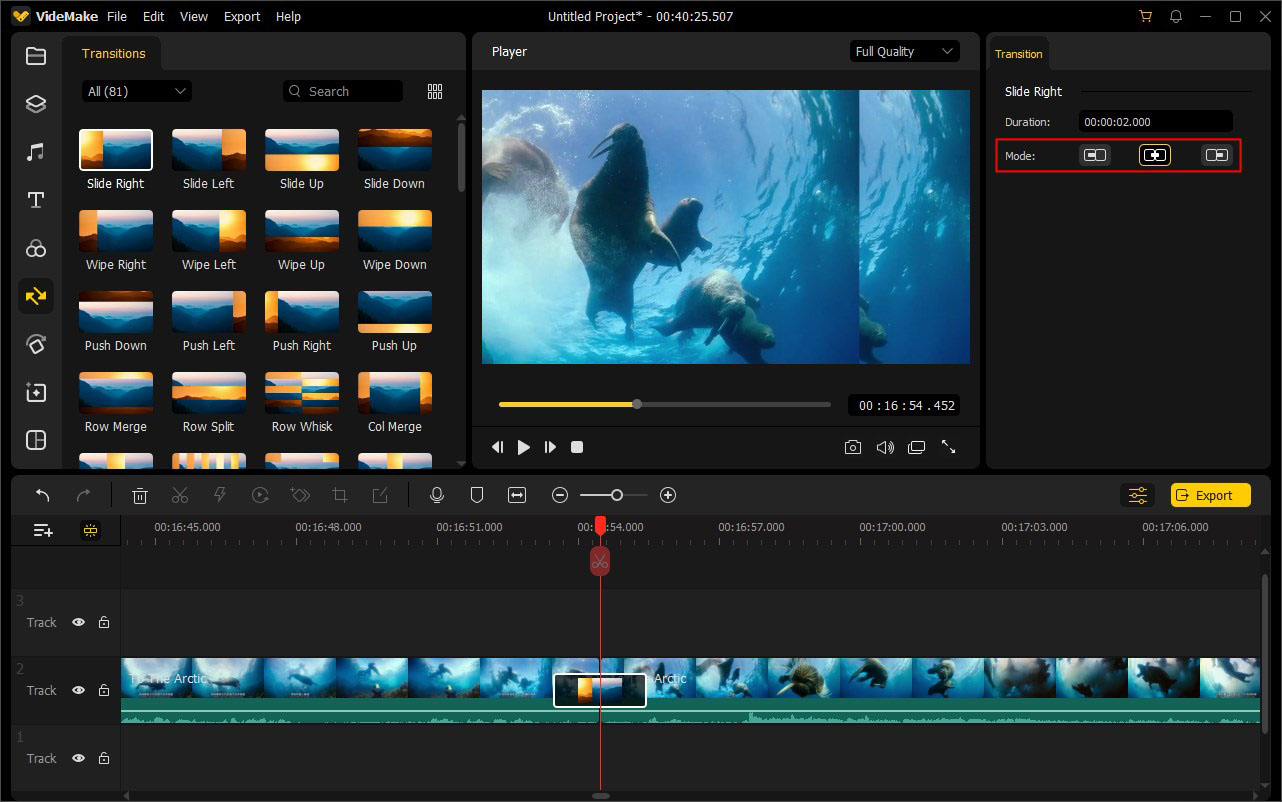1282x802 pixels.
Task: Open the All (81) category dropdown
Action: 137,91
